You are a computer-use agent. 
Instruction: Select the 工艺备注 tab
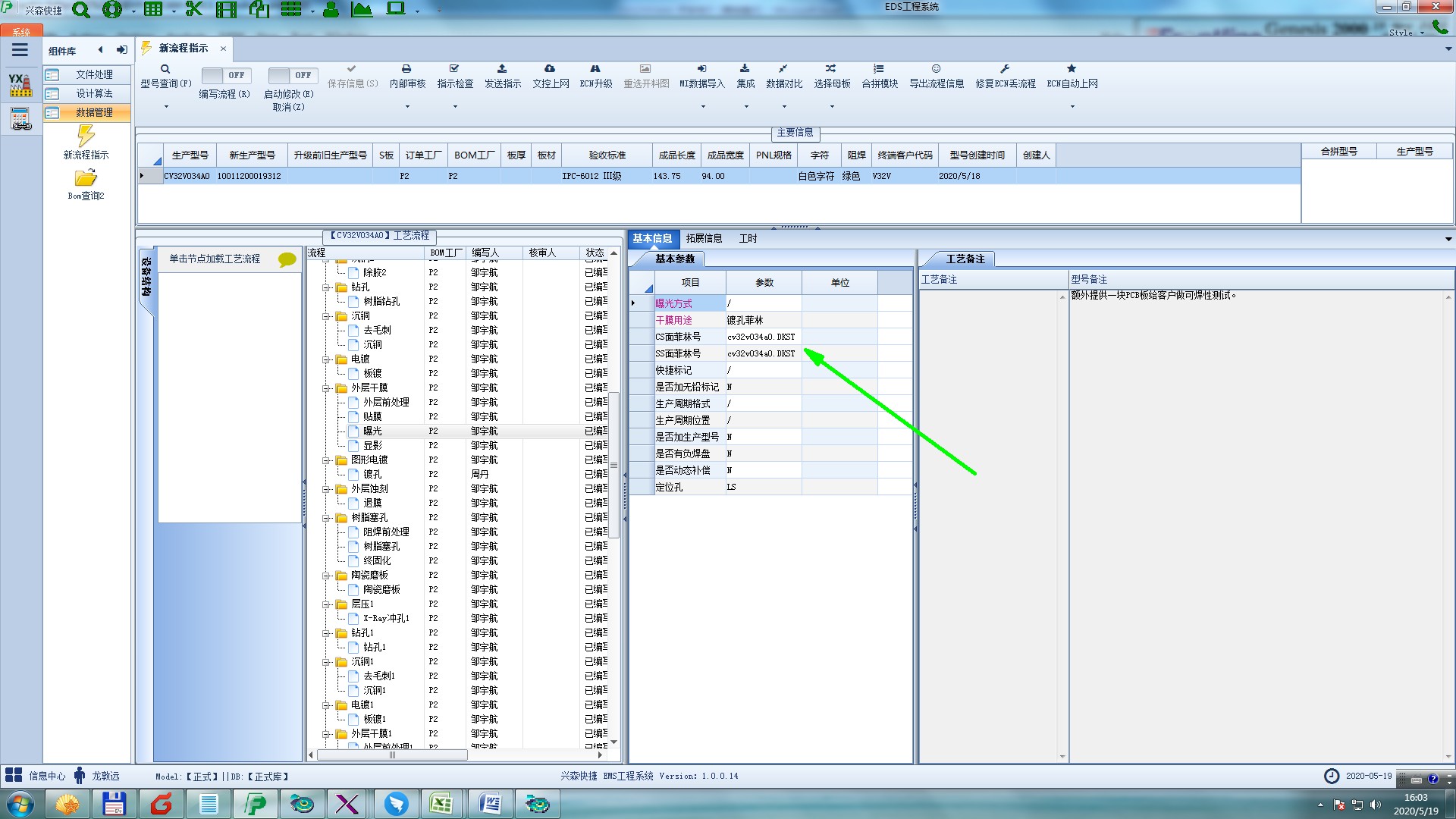965,259
